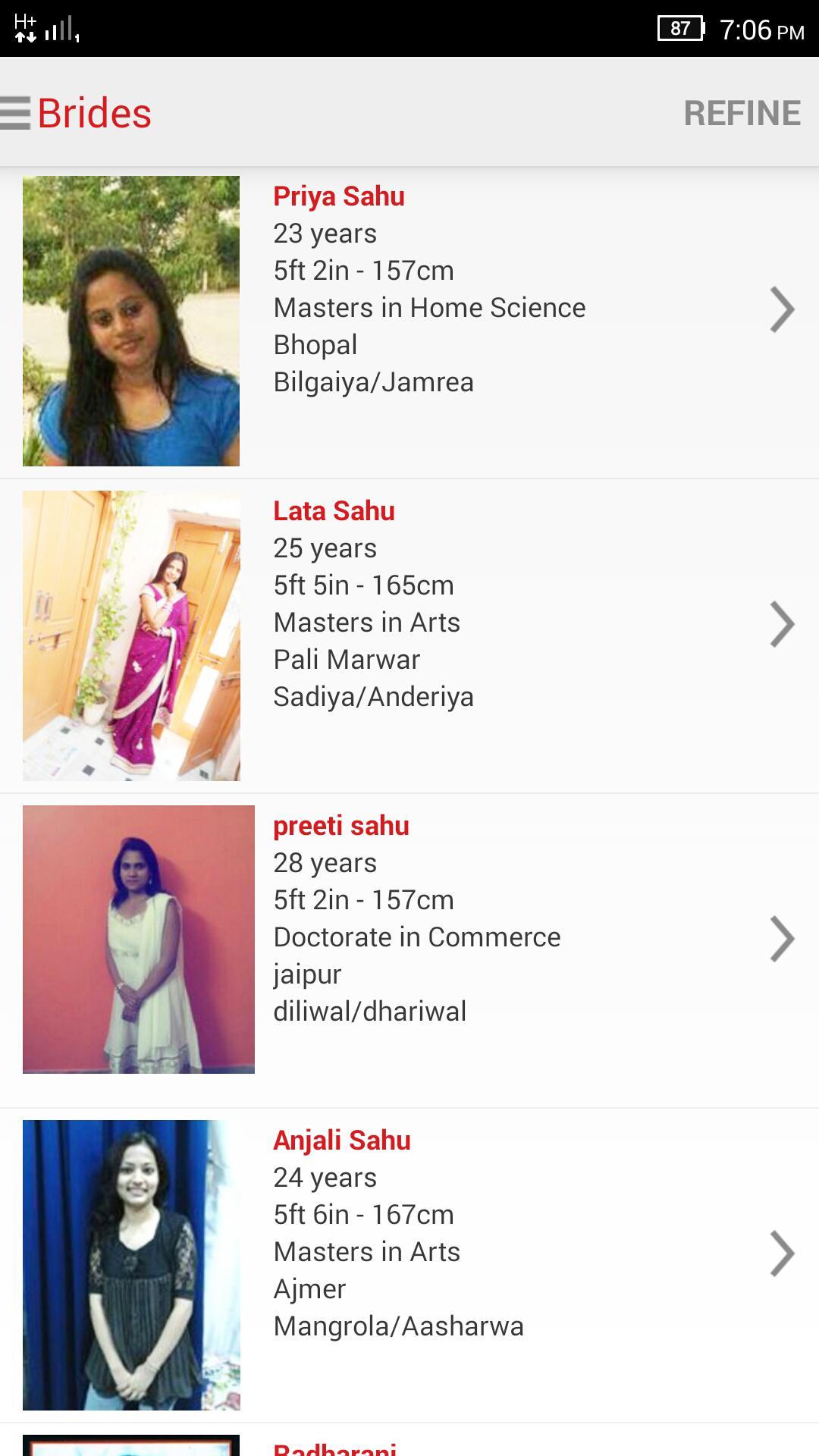The height and width of the screenshot is (1456, 819).
Task: Expand Priya Sahu's details chevron
Action: tap(782, 309)
